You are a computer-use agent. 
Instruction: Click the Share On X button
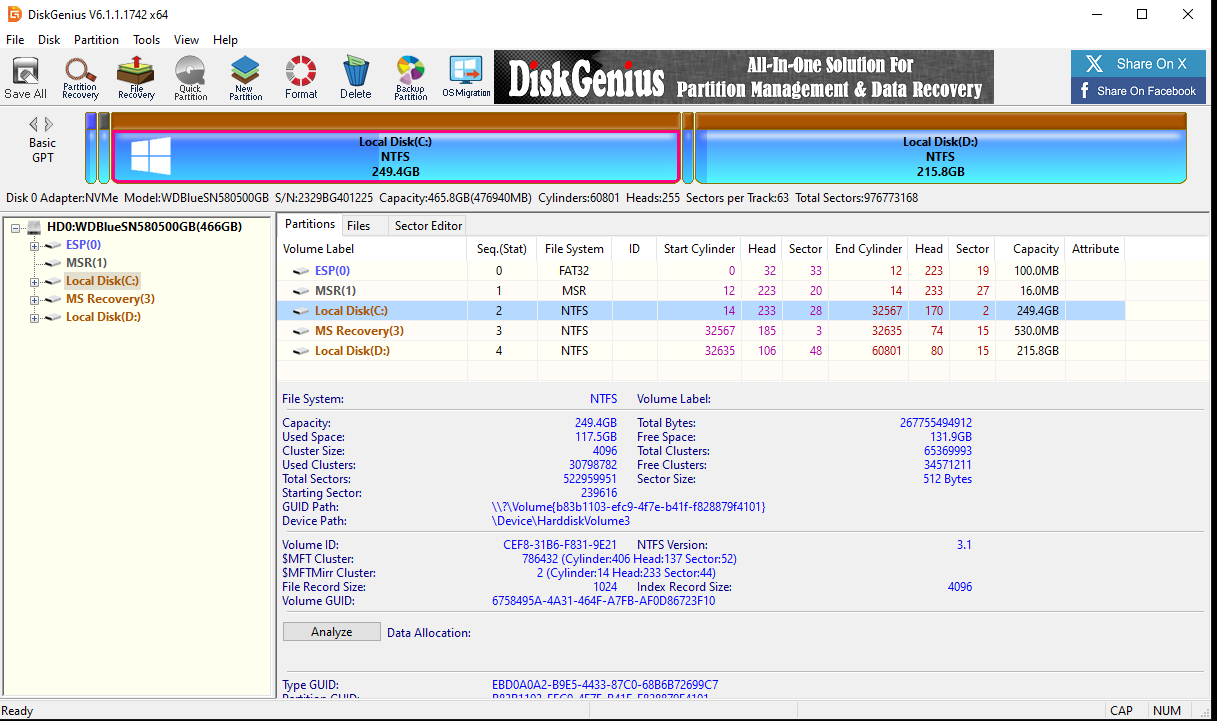pos(1138,63)
